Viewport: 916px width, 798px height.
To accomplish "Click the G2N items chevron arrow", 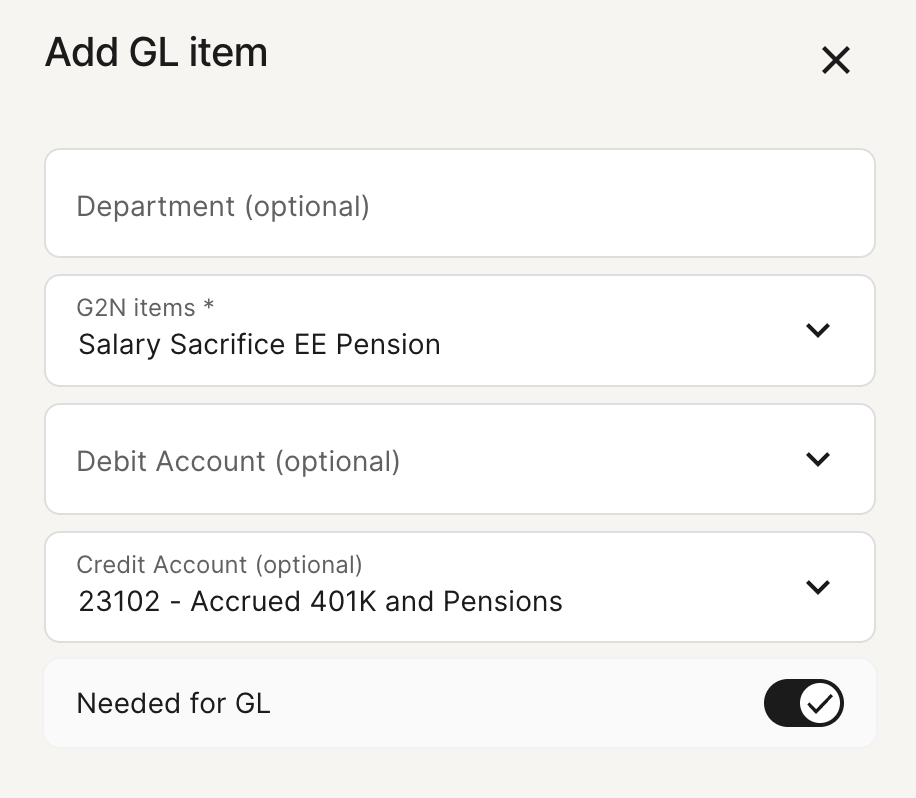I will [817, 330].
